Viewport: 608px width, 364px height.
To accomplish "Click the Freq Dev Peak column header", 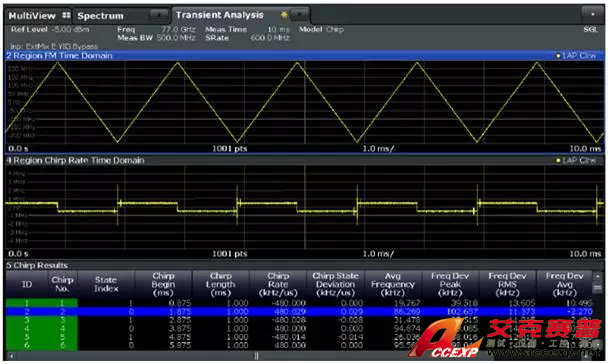I will (450, 284).
